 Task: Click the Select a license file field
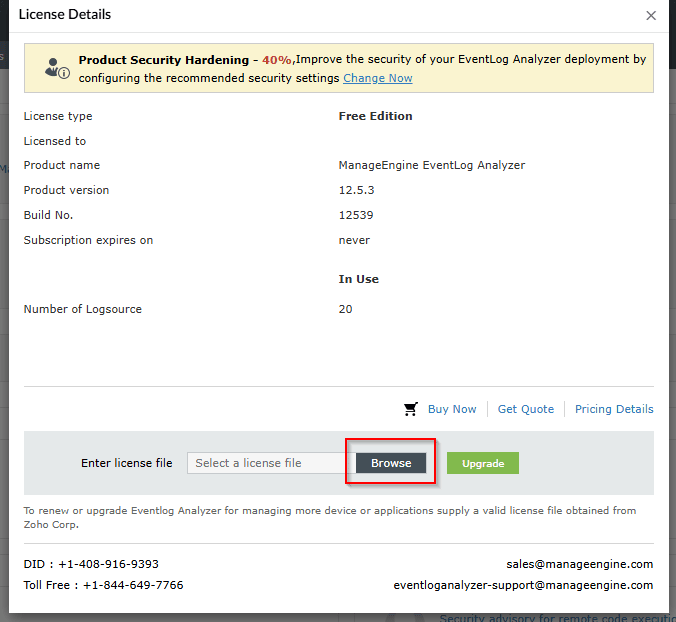click(x=270, y=463)
